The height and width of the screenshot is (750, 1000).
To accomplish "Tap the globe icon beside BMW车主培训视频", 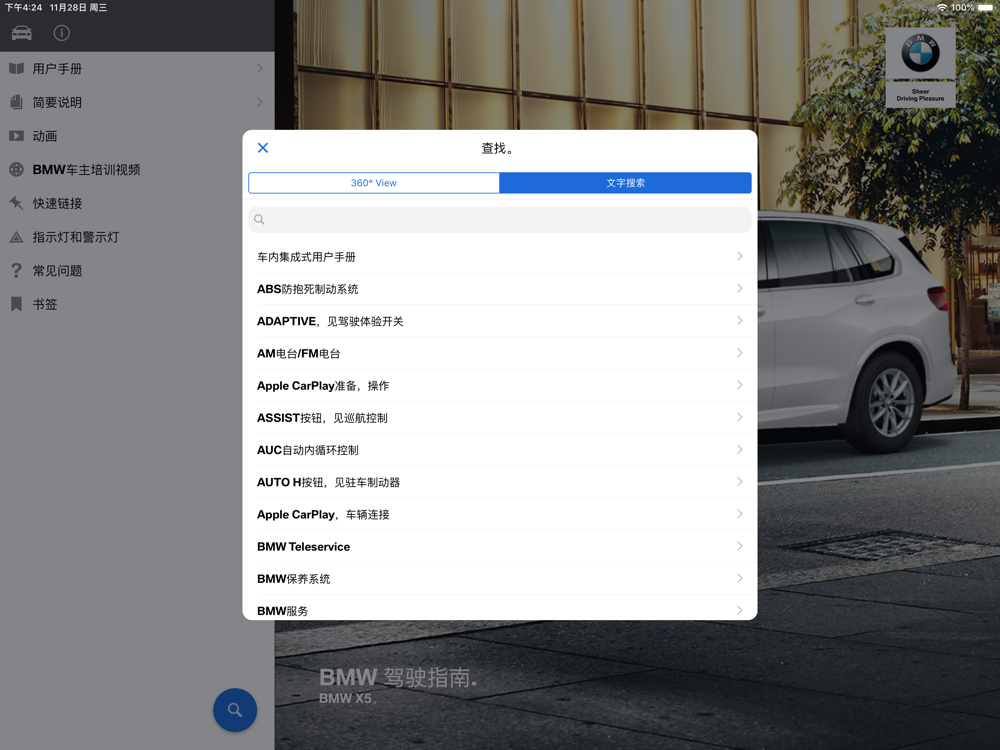I will [17, 170].
